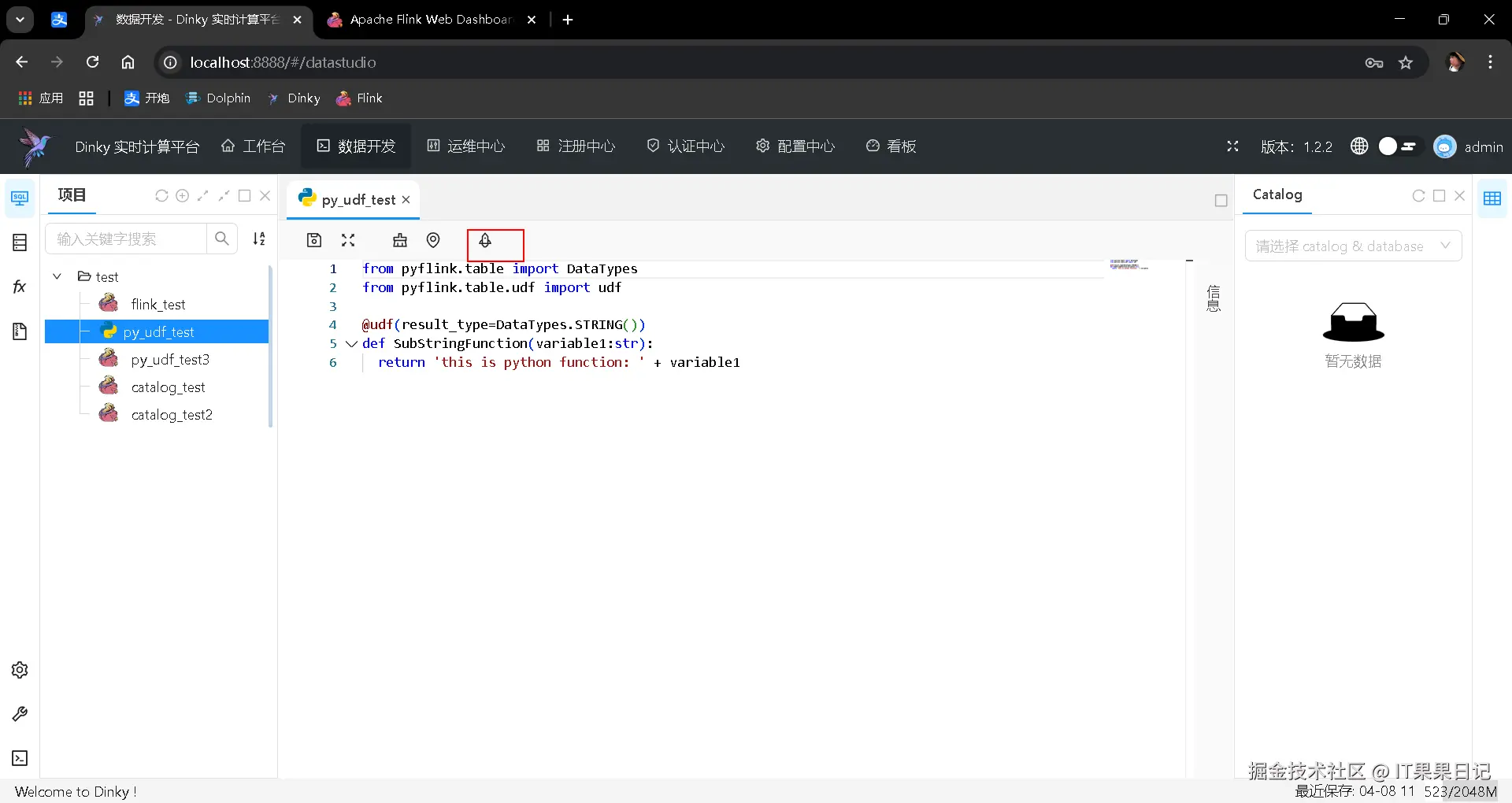Focus the keyword search input field
Screen dimensions: 1512x803
coord(126,239)
